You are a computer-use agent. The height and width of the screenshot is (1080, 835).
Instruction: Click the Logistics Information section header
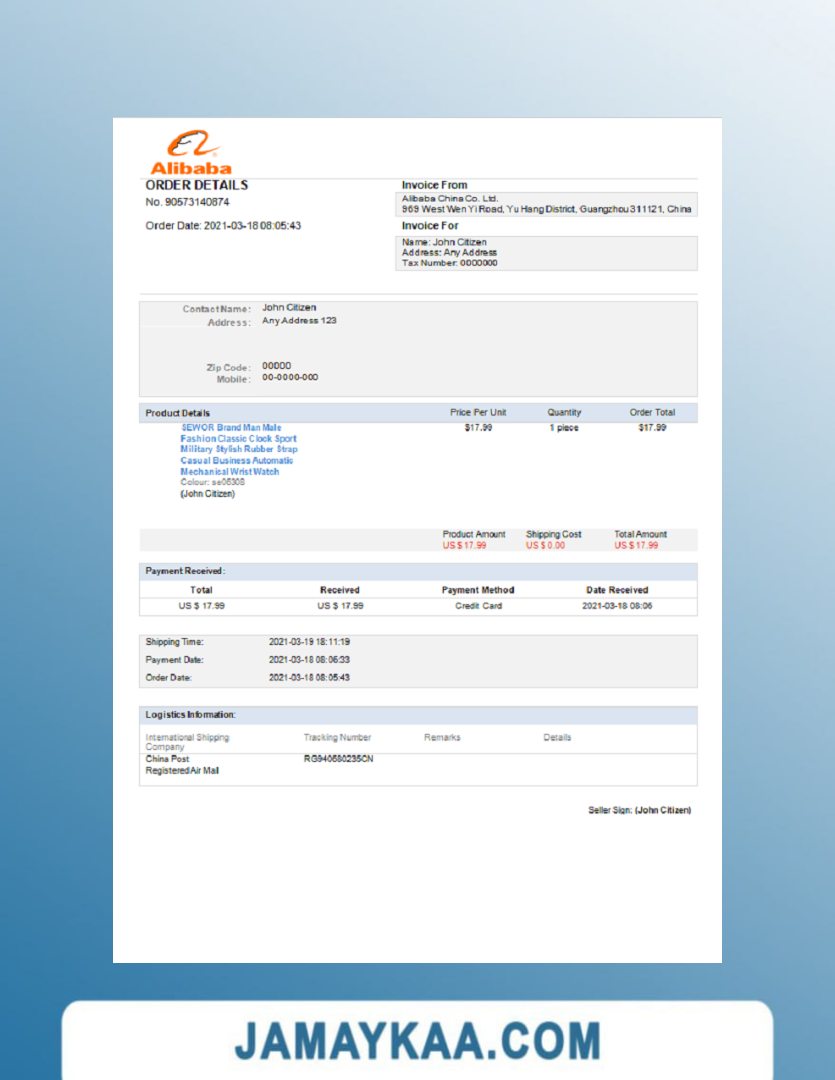190,715
